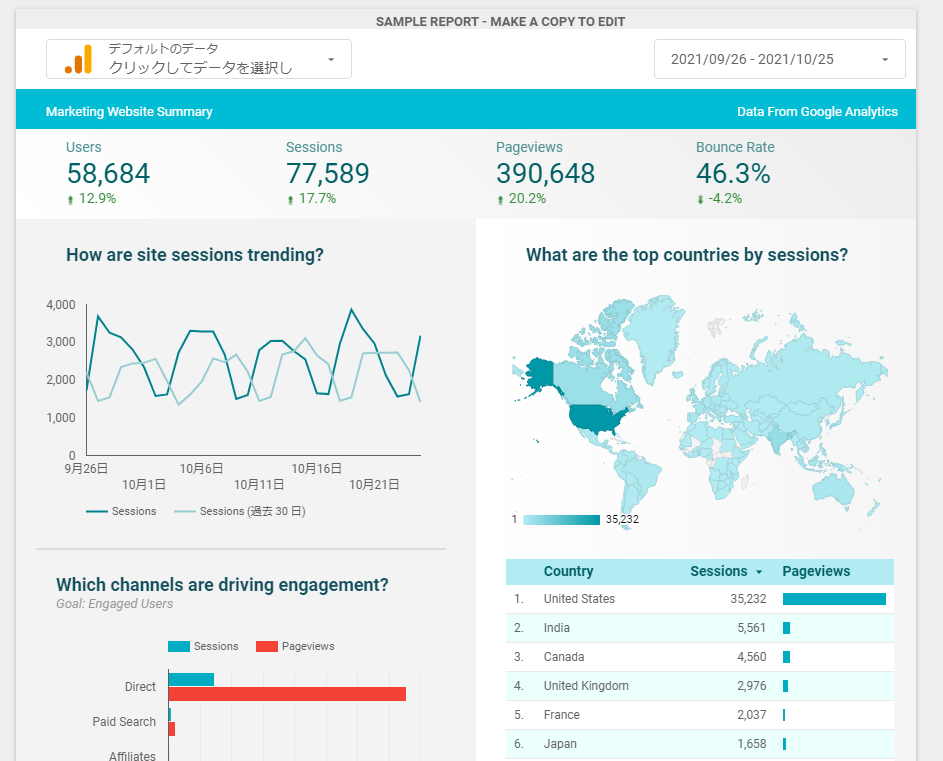This screenshot has width=943, height=761.
Task: Click Australia on the world map
Action: [x=833, y=487]
